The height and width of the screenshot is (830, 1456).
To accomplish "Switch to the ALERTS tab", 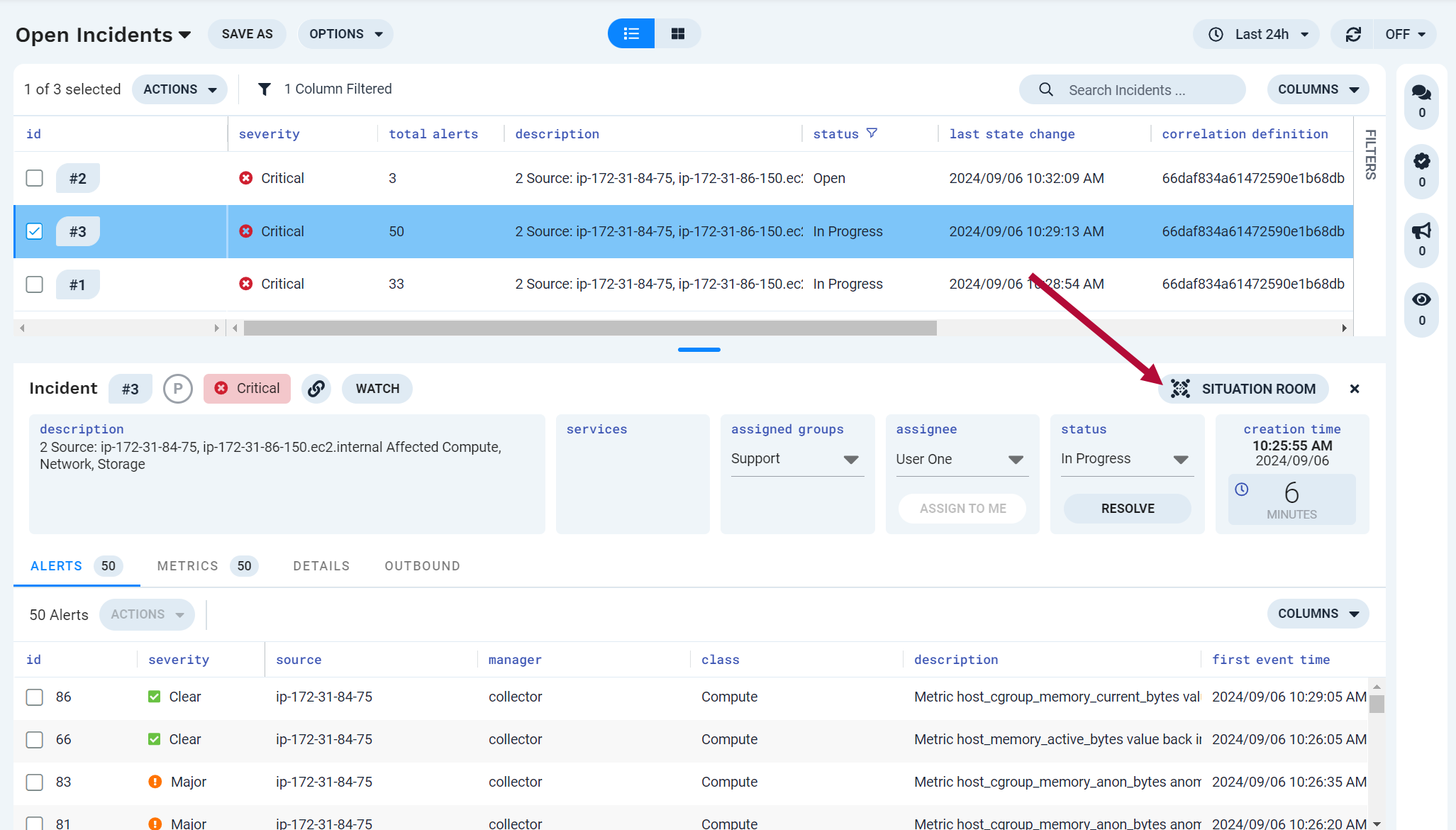I will (77, 566).
